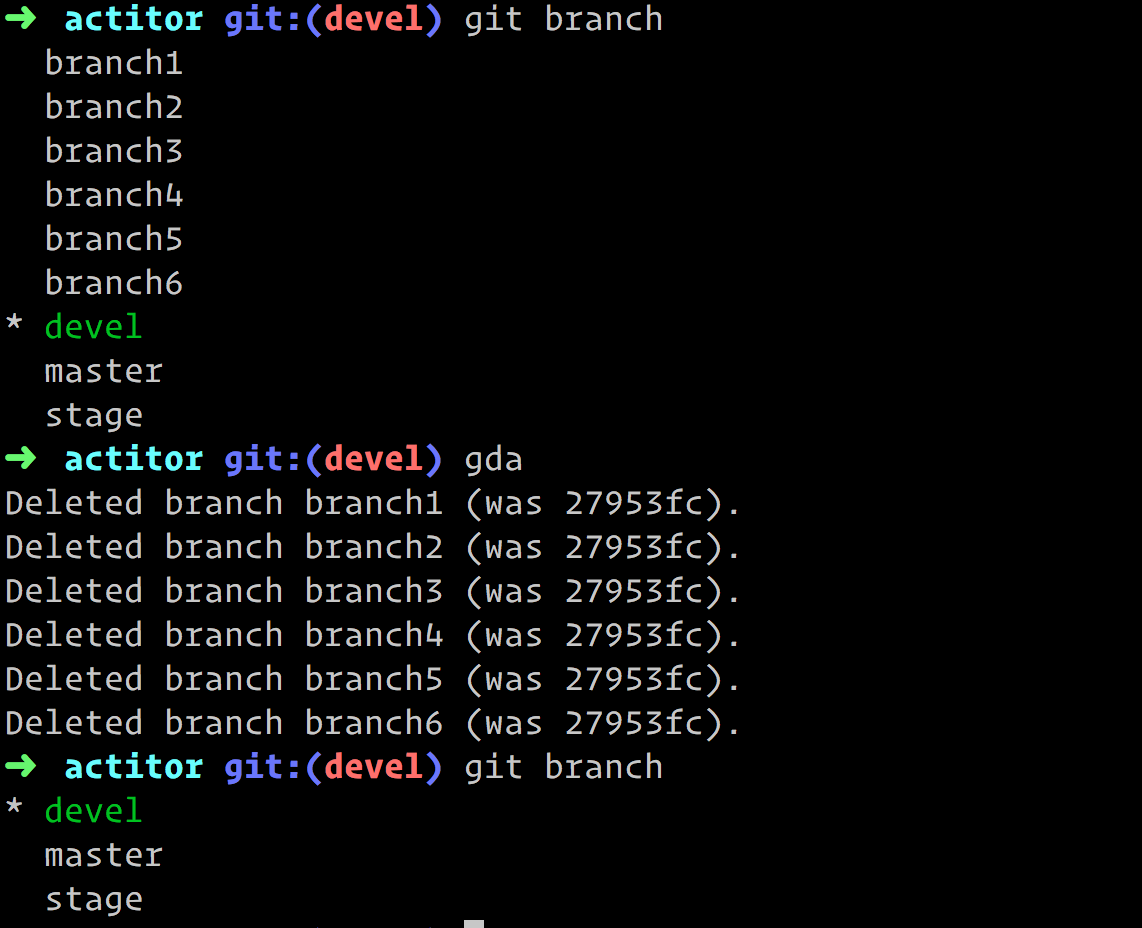Screen dimensions: 1142x928
Task: Select branch4 from the listed branches
Action: click(x=113, y=194)
